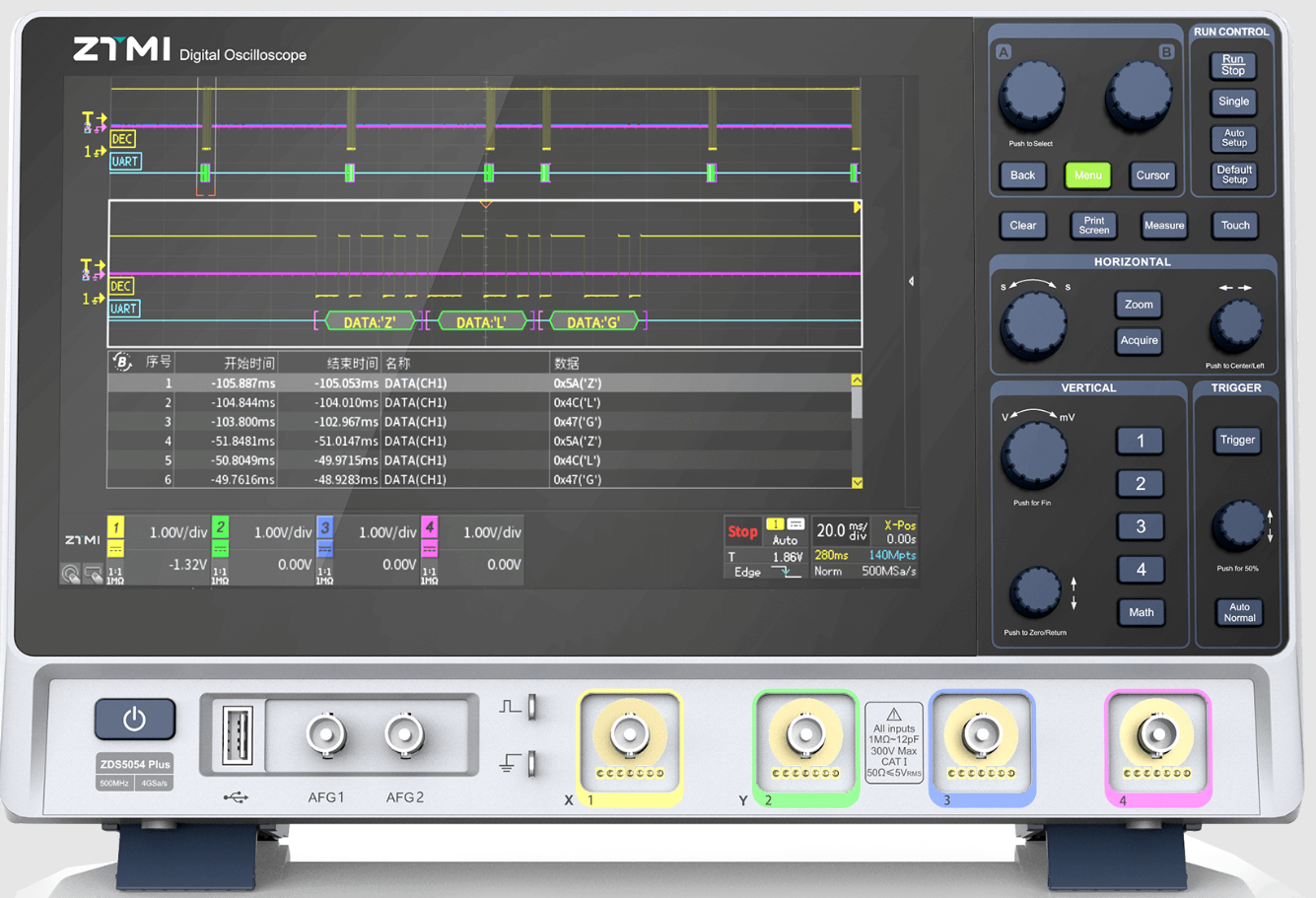Toggle channel 2 with the vertical button
The height and width of the screenshot is (898, 1316).
pos(1140,484)
